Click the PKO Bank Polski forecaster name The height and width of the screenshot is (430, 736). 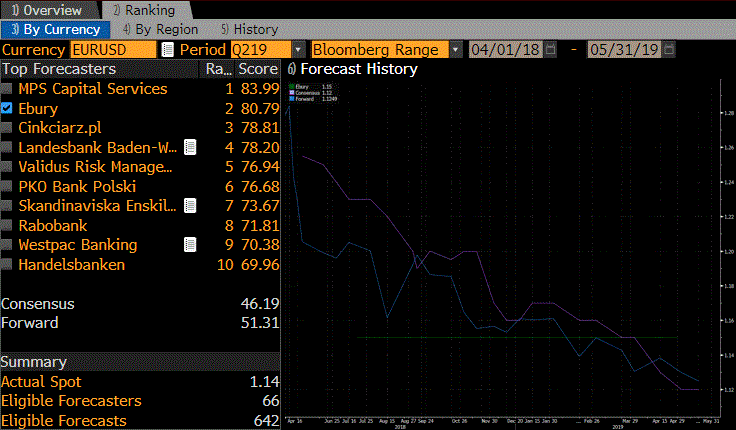(77, 186)
